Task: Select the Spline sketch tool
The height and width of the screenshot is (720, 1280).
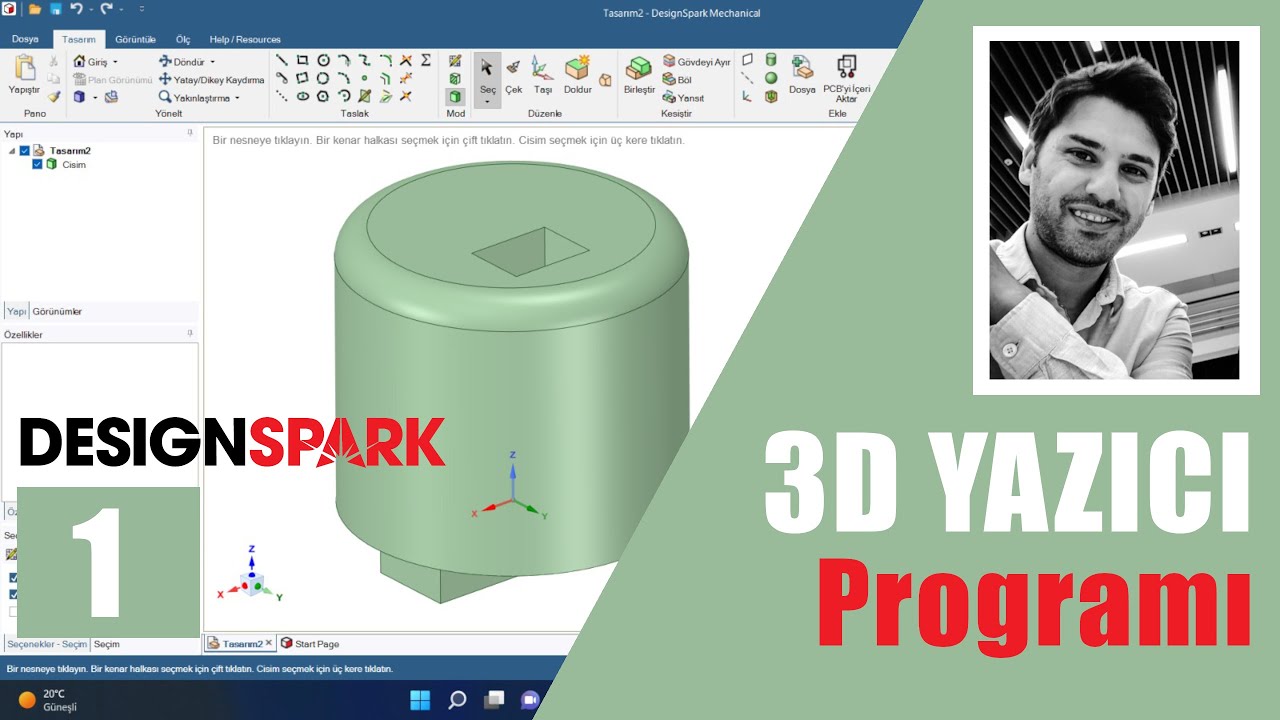Action: pyautogui.click(x=365, y=60)
